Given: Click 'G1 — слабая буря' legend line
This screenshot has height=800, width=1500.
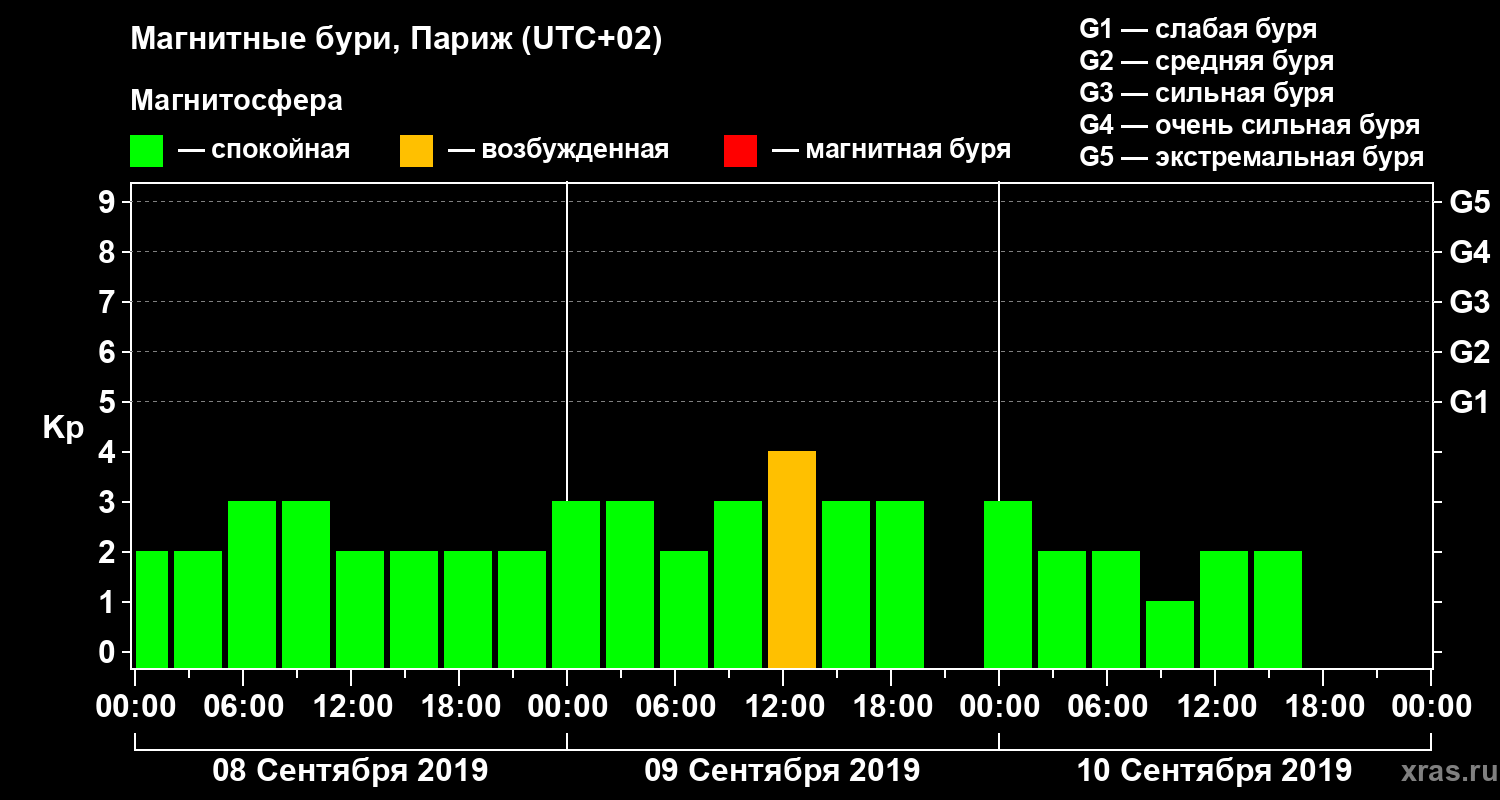Looking at the screenshot, I should coord(1198,29).
